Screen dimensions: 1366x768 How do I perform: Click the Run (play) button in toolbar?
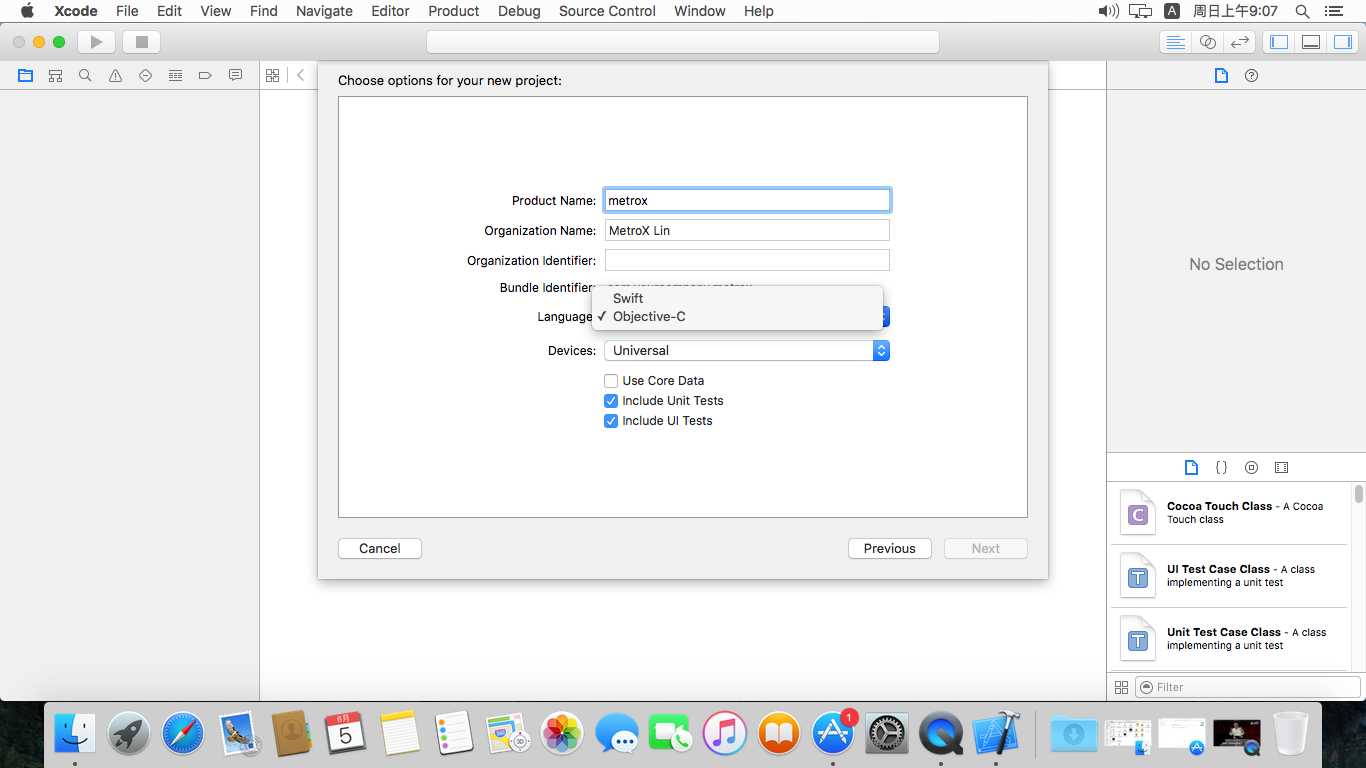[x=97, y=42]
